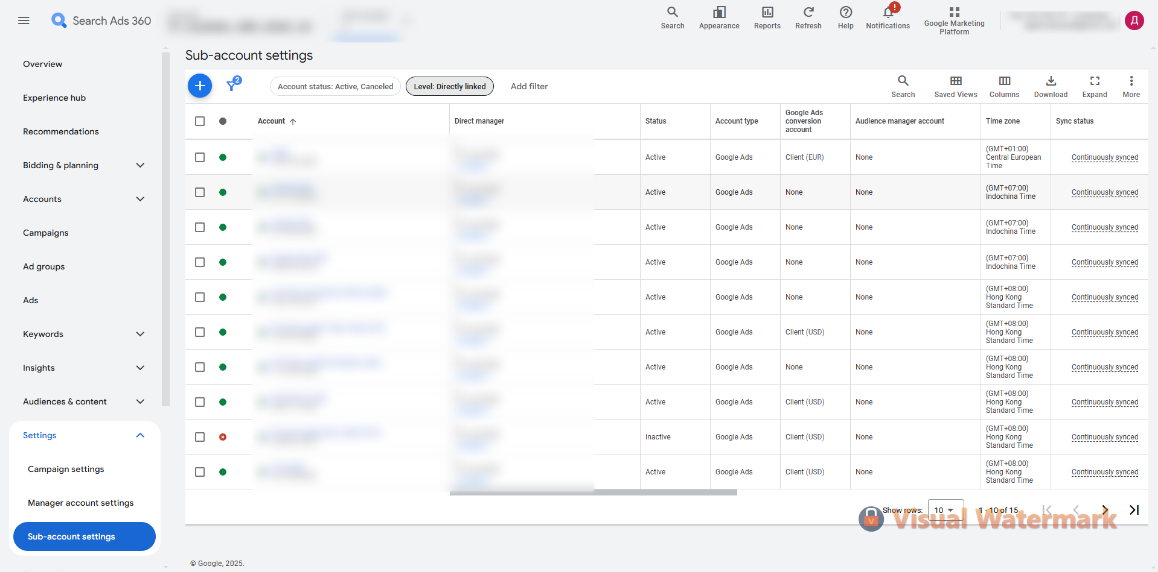Check the Central European Time row checkbox
Viewport: 1158px width, 572px height.
tap(199, 157)
